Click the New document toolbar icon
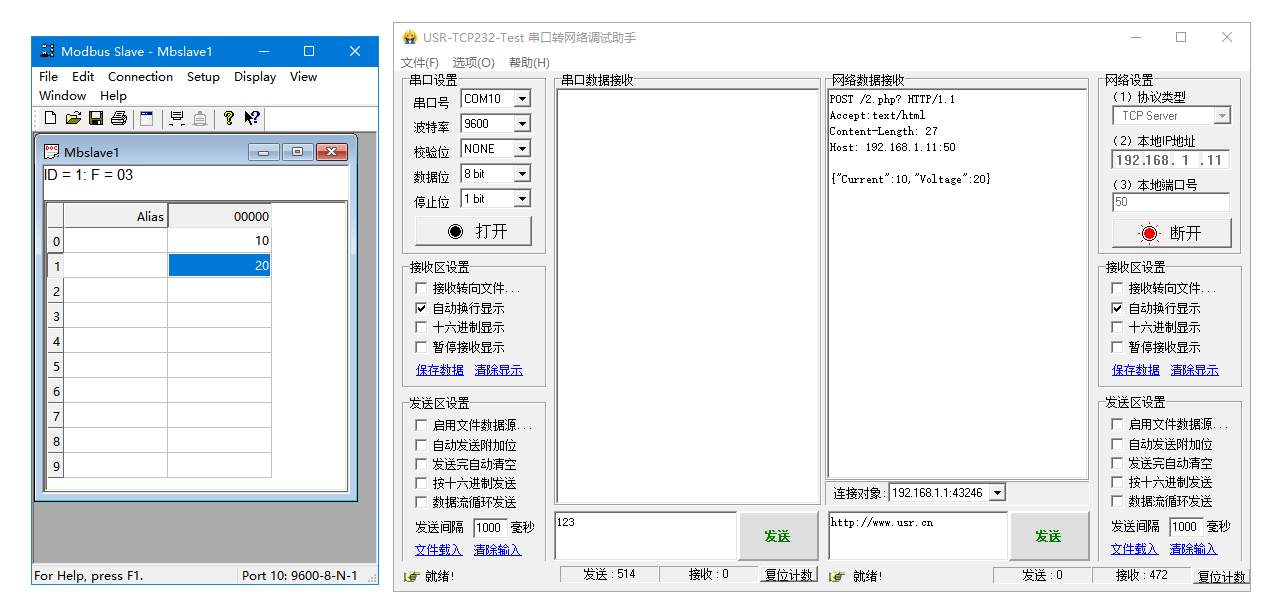This screenshot has width=1265, height=608. click(x=50, y=118)
